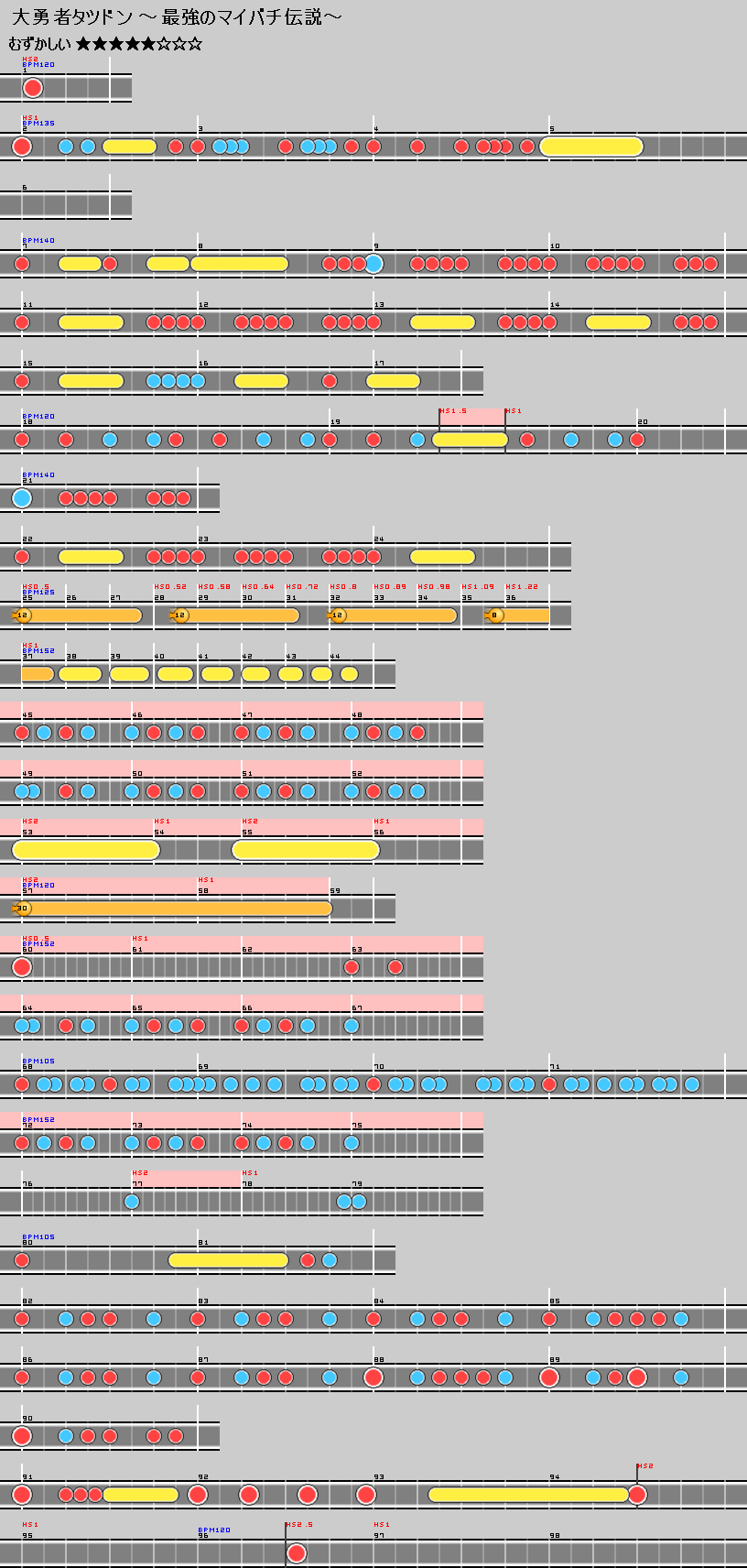Click the BPM105 marker at measure 68
This screenshot has width=747, height=1568.
tap(38, 1061)
